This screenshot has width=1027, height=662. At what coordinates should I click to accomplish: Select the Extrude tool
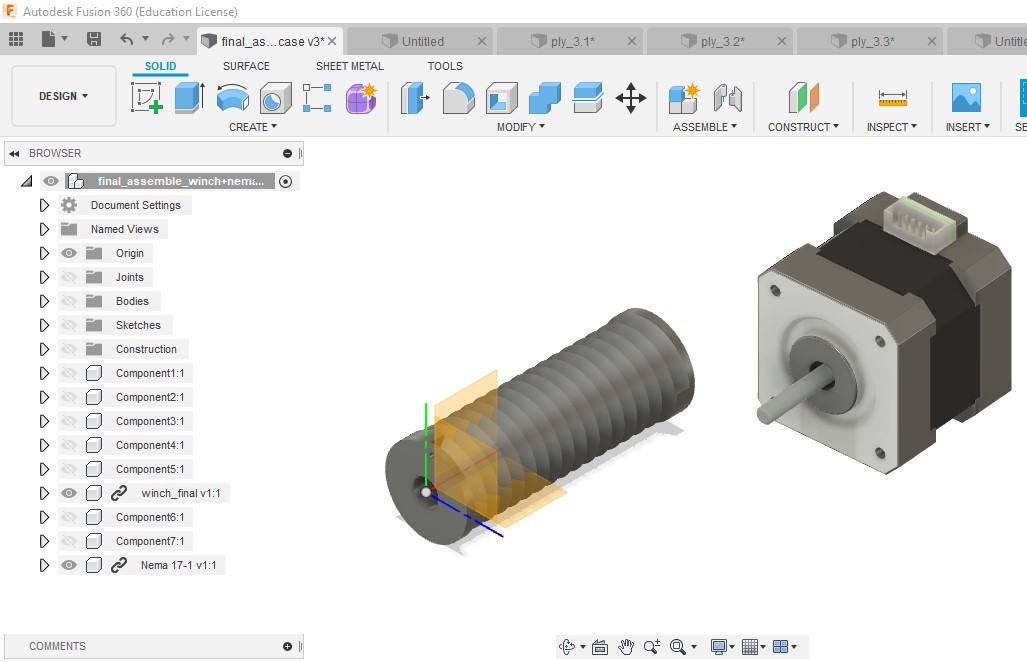coord(189,98)
